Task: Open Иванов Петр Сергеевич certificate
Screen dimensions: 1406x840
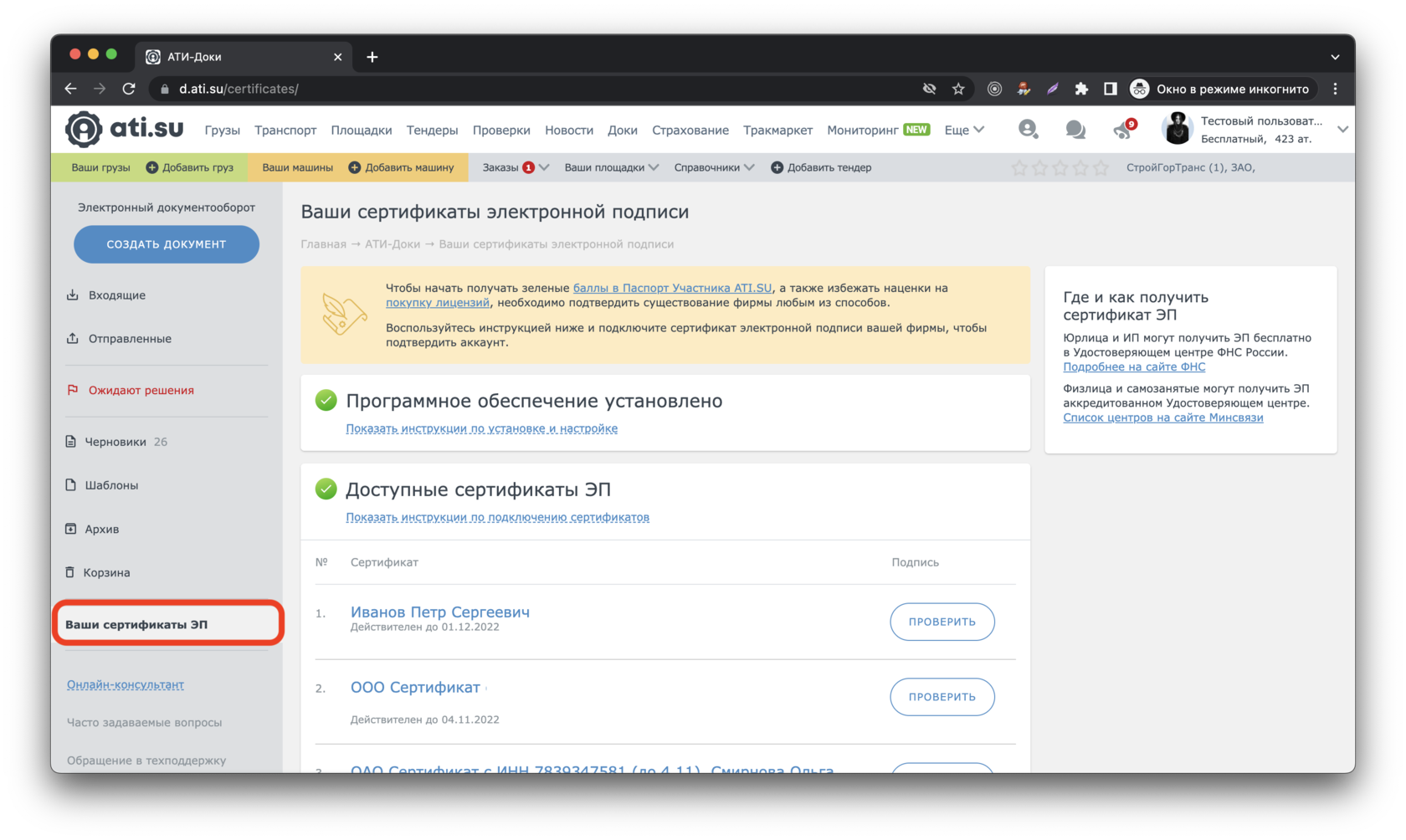Action: (440, 612)
